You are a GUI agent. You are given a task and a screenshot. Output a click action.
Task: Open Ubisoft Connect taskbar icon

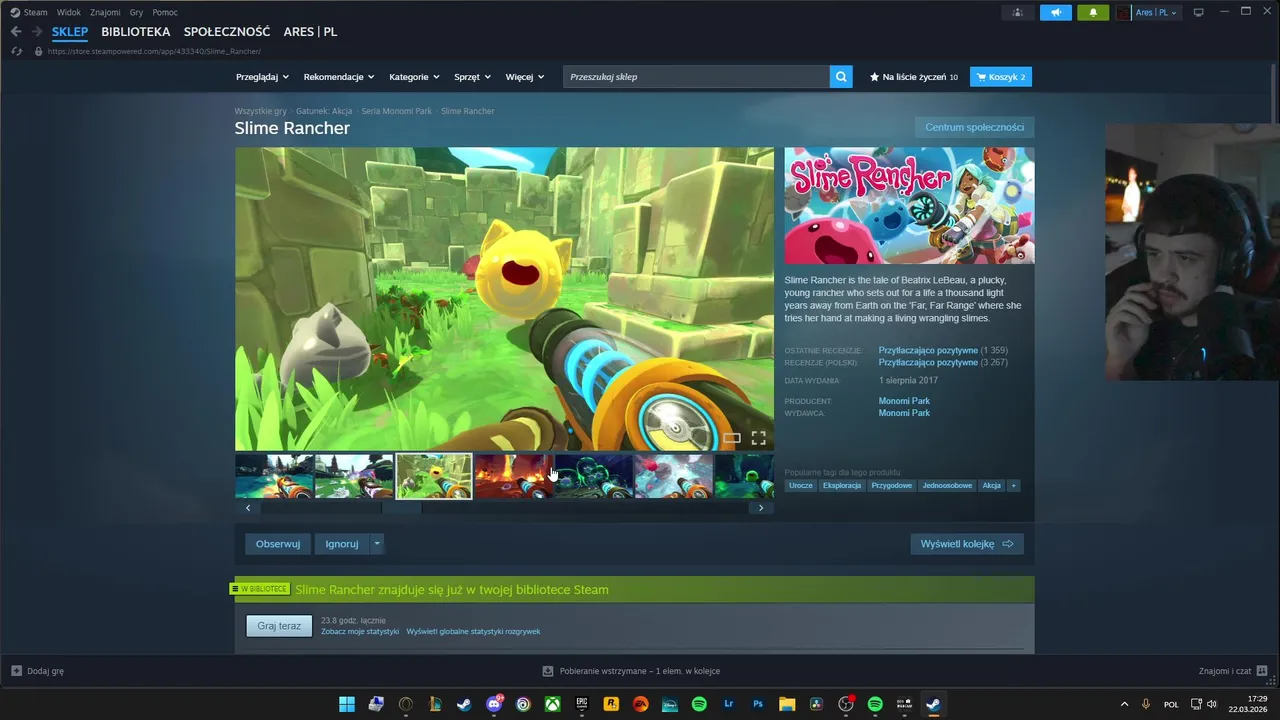[x=523, y=704]
